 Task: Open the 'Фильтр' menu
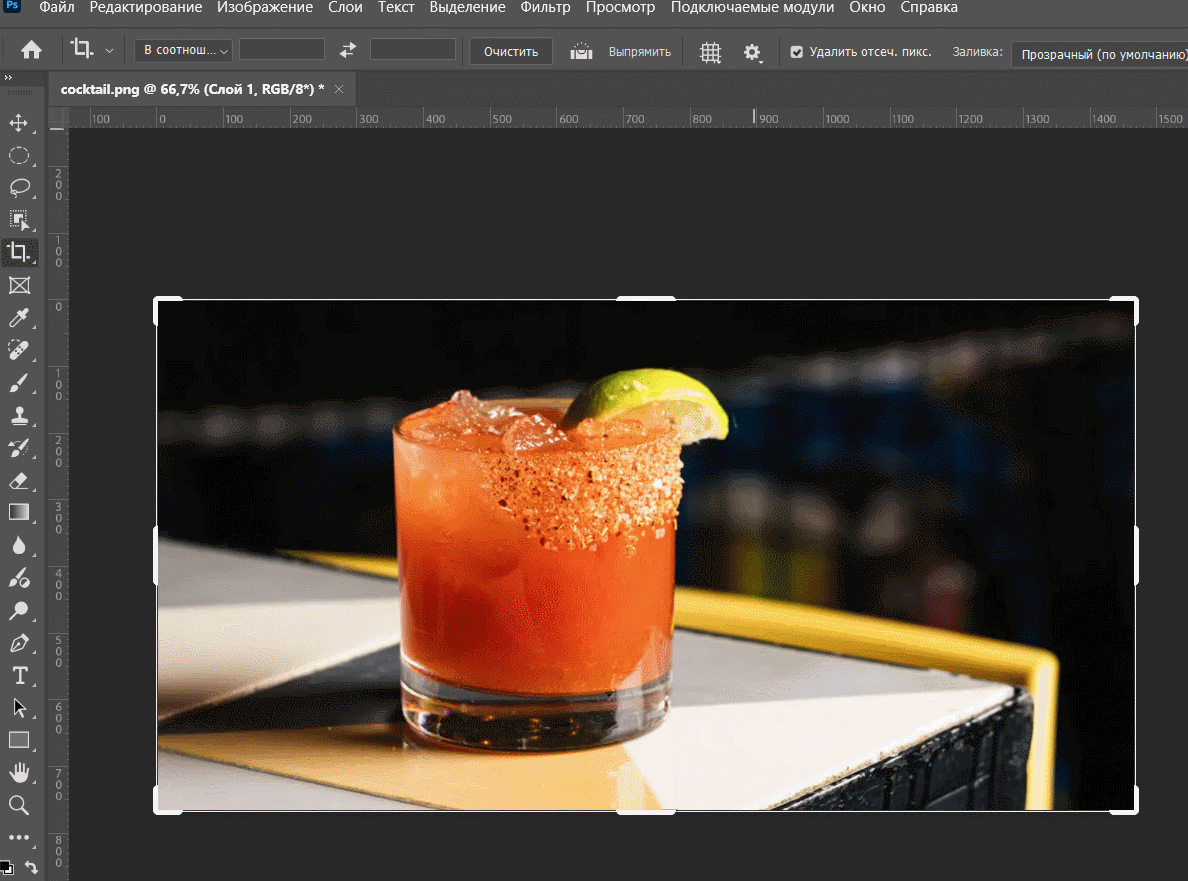(545, 8)
